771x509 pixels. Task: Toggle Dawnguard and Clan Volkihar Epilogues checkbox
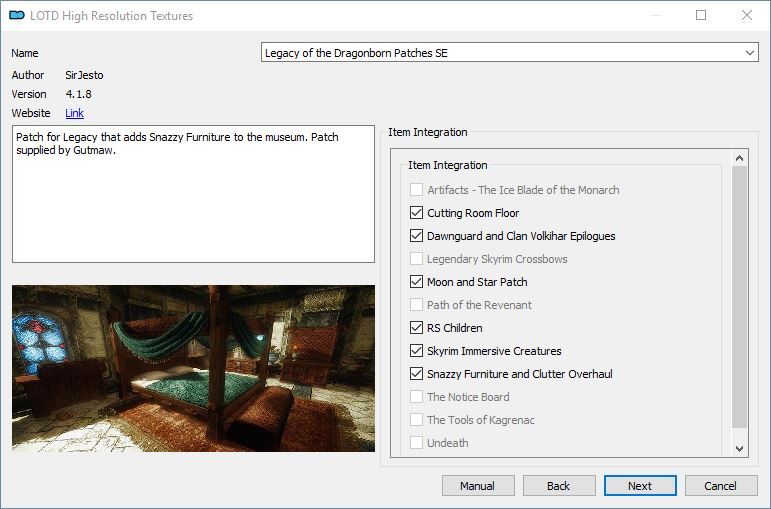[416, 236]
